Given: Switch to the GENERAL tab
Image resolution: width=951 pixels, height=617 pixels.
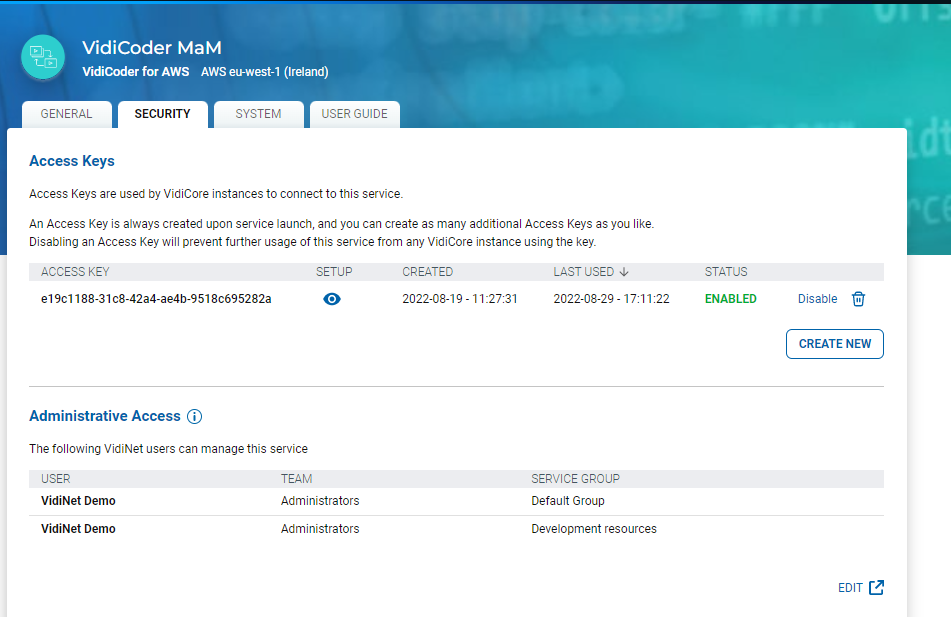Looking at the screenshot, I should click(x=66, y=114).
